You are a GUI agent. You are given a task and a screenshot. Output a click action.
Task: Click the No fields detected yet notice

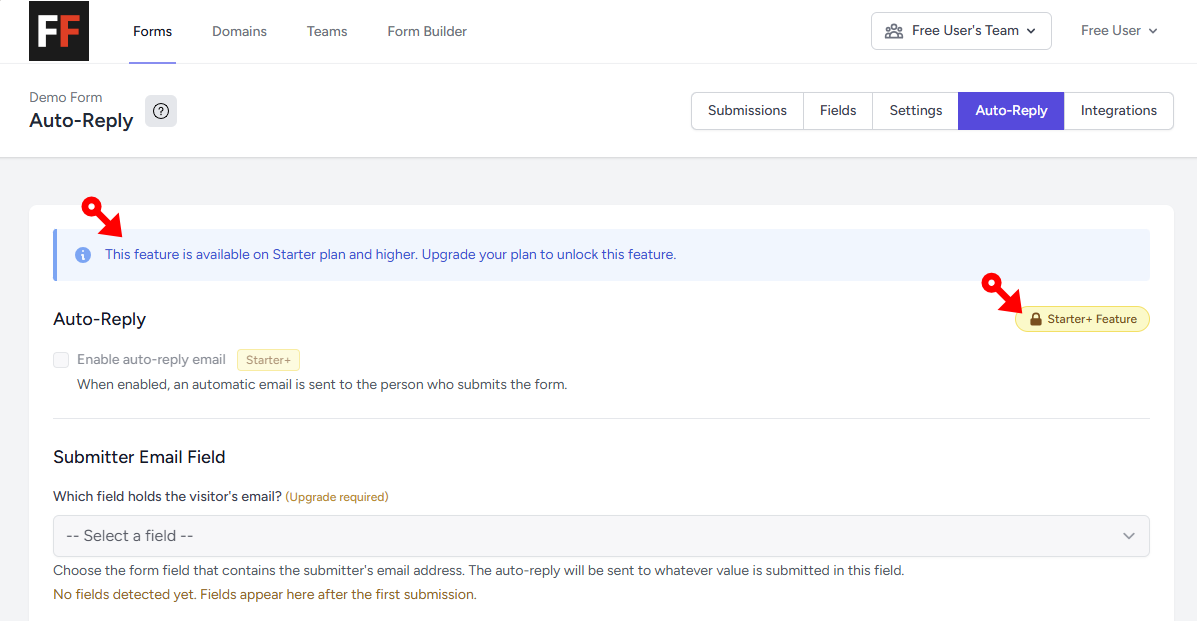click(x=265, y=594)
